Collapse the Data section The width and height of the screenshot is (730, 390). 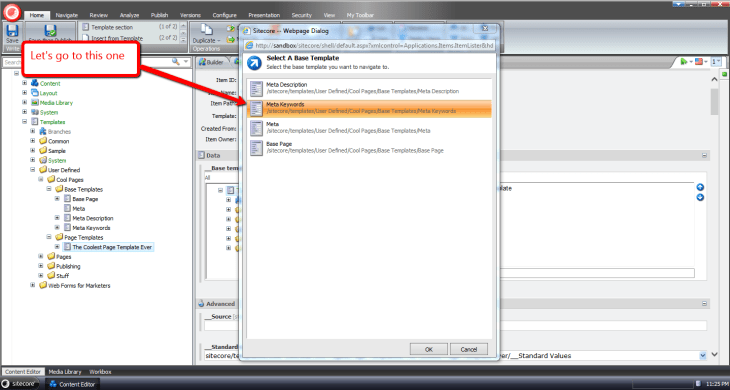(704, 156)
